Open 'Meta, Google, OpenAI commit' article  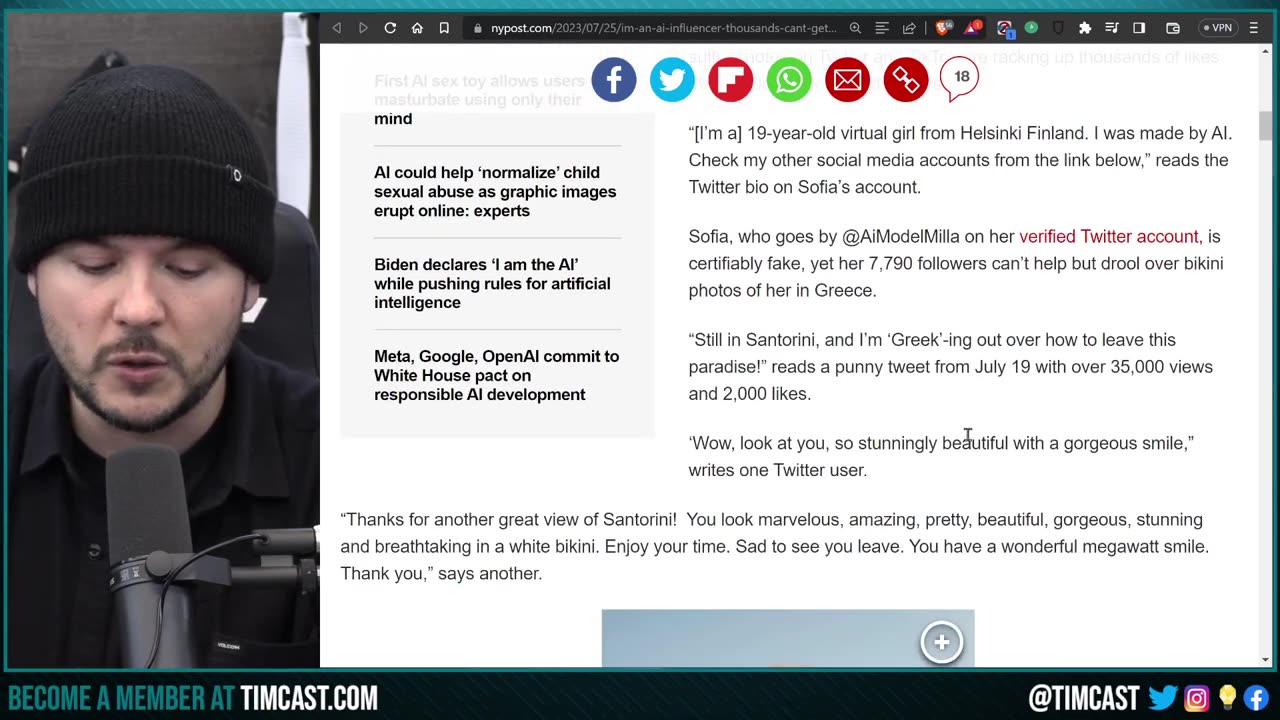click(496, 376)
